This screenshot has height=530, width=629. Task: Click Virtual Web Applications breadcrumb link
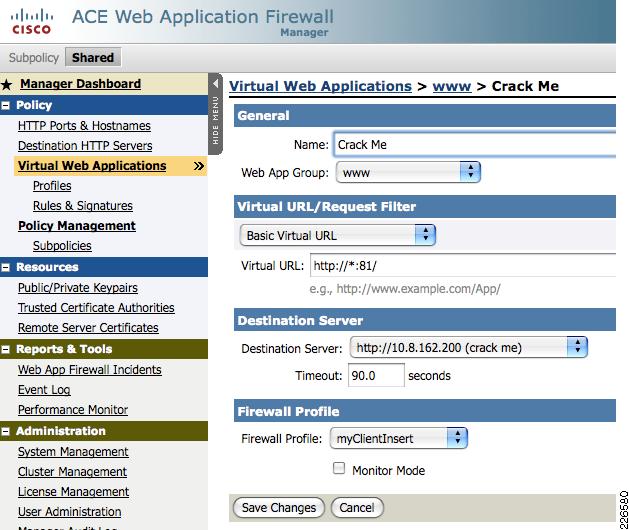(x=321, y=86)
